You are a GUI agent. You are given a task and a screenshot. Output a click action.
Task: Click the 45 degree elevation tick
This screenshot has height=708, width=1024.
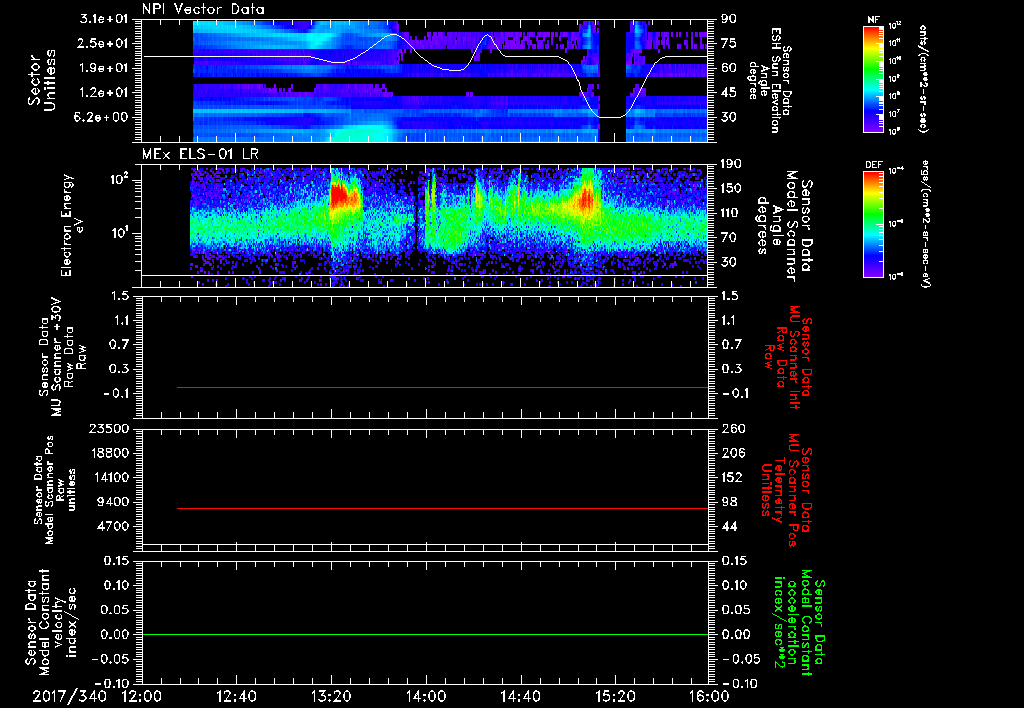click(728, 93)
